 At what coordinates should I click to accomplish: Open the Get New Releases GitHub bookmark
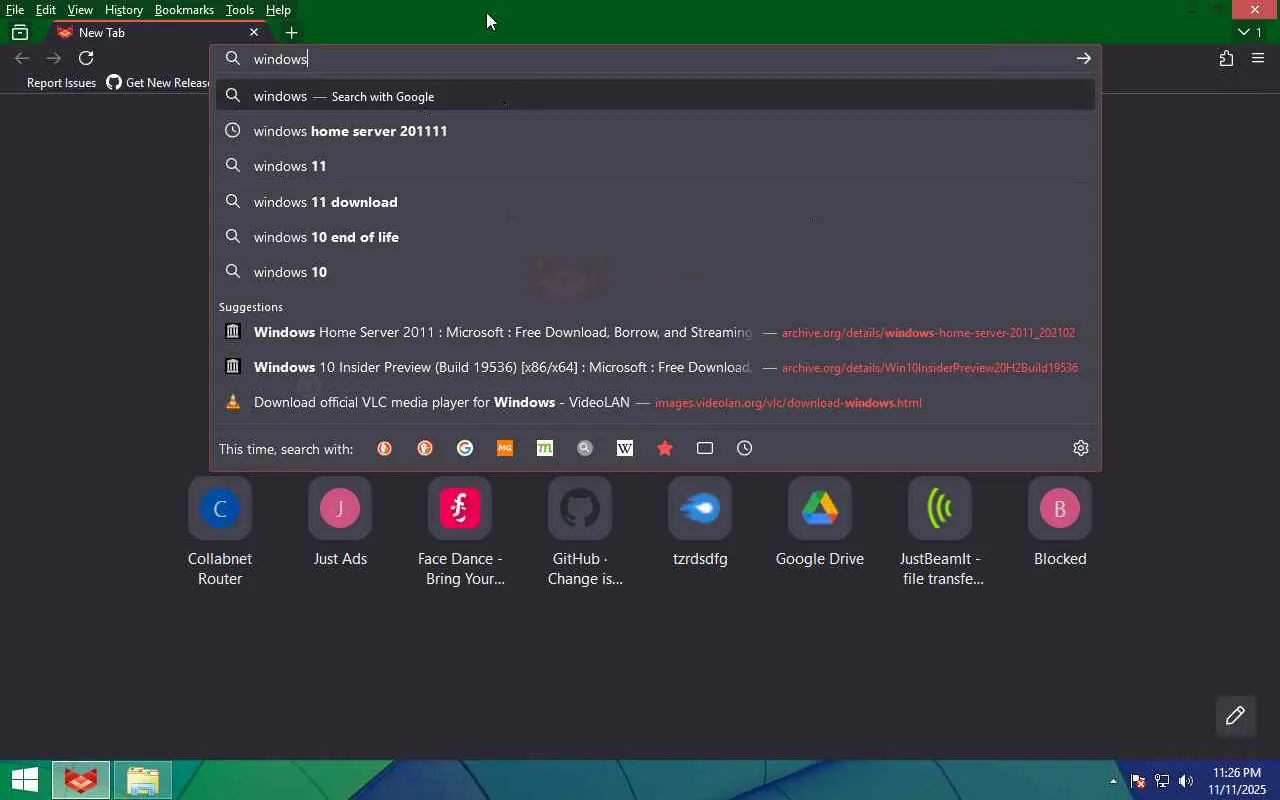pyautogui.click(x=158, y=83)
